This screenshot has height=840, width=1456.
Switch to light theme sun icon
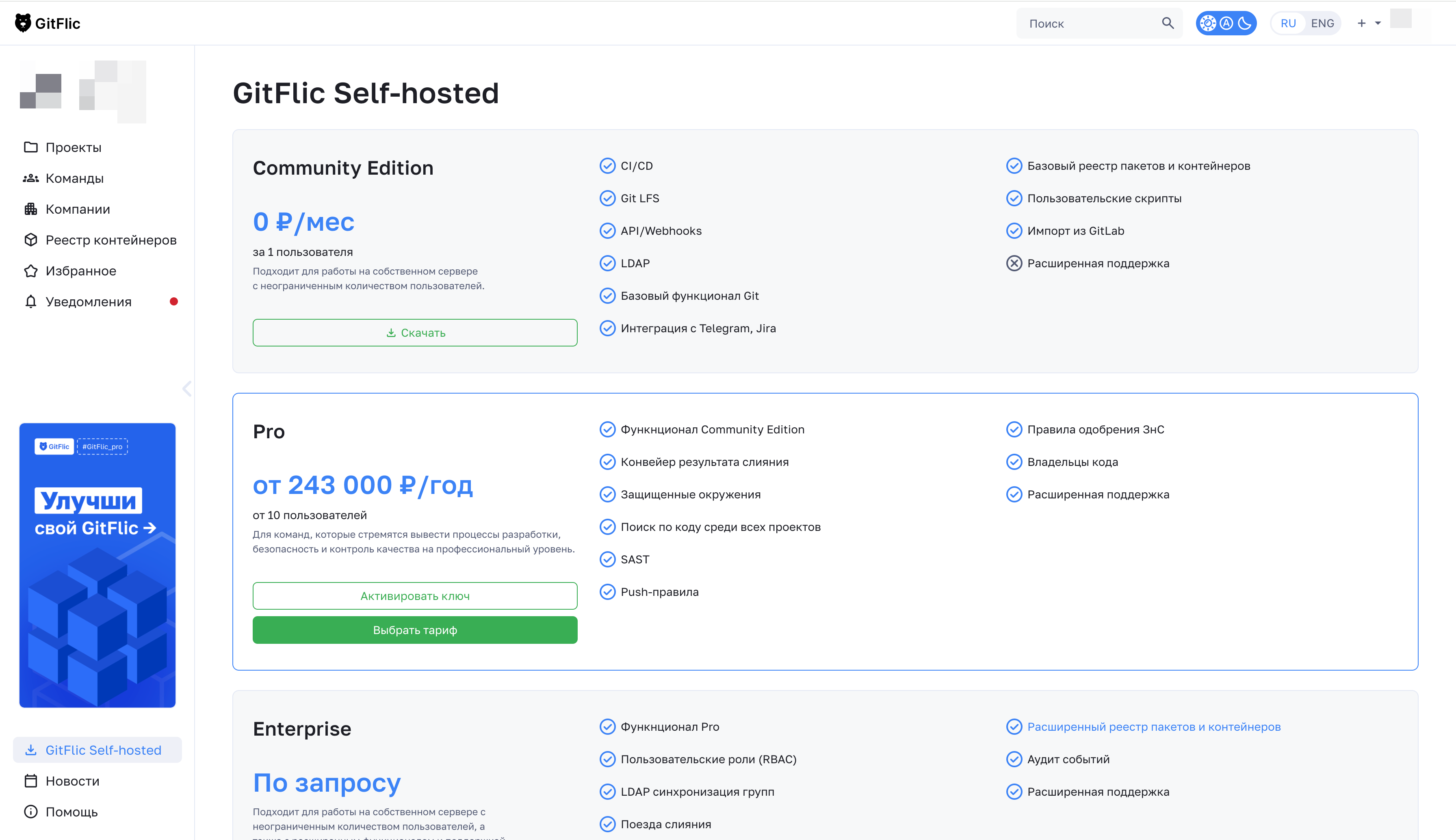1208,23
